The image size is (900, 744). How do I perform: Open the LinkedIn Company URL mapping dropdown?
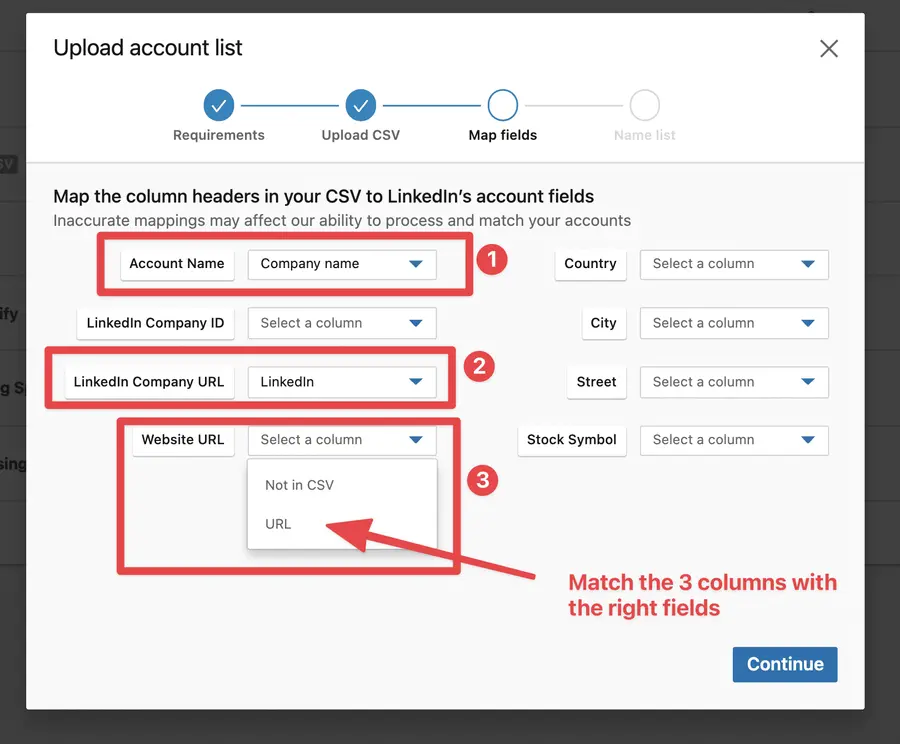(342, 382)
